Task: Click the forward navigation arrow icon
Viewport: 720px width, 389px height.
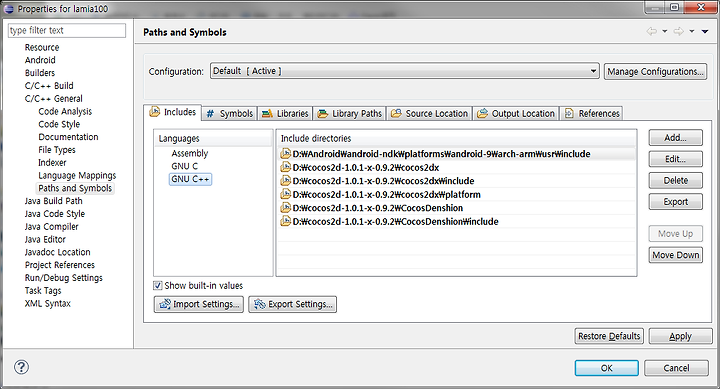Action: 679,31
